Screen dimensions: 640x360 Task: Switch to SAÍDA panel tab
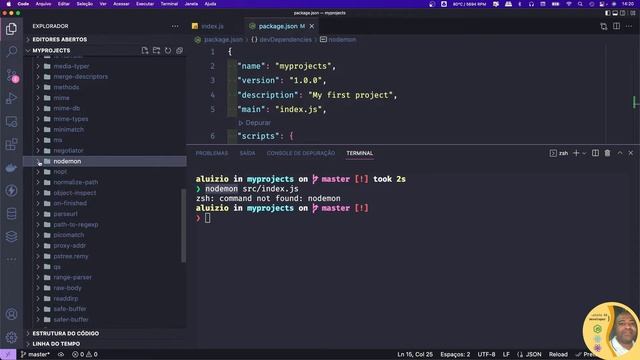pyautogui.click(x=247, y=153)
